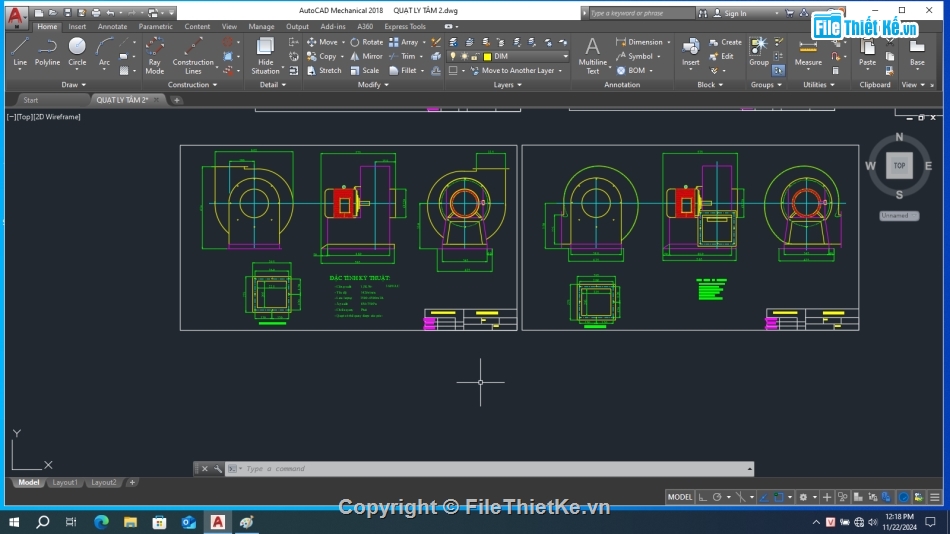Toggle layer freeze sun icon for DIM layer
The image size is (950, 534).
click(464, 56)
